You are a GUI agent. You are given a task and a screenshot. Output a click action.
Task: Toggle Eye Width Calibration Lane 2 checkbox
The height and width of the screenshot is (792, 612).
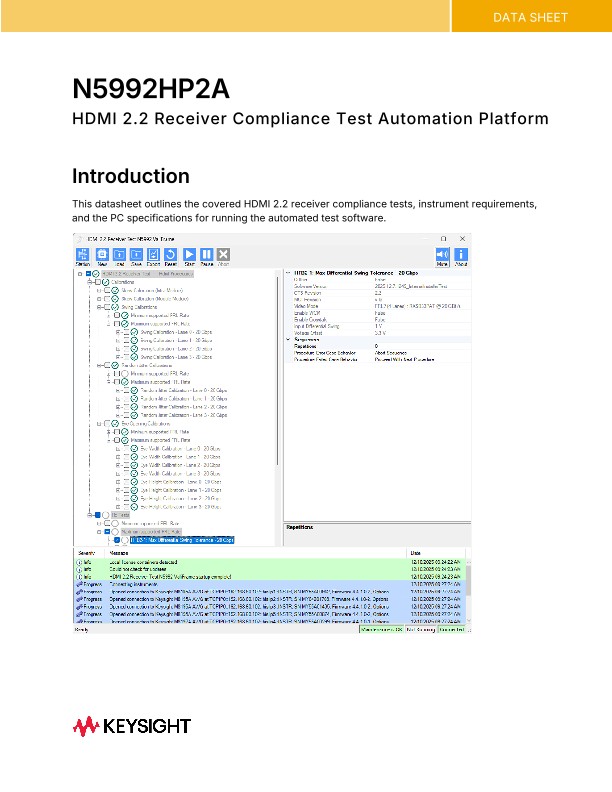point(126,465)
